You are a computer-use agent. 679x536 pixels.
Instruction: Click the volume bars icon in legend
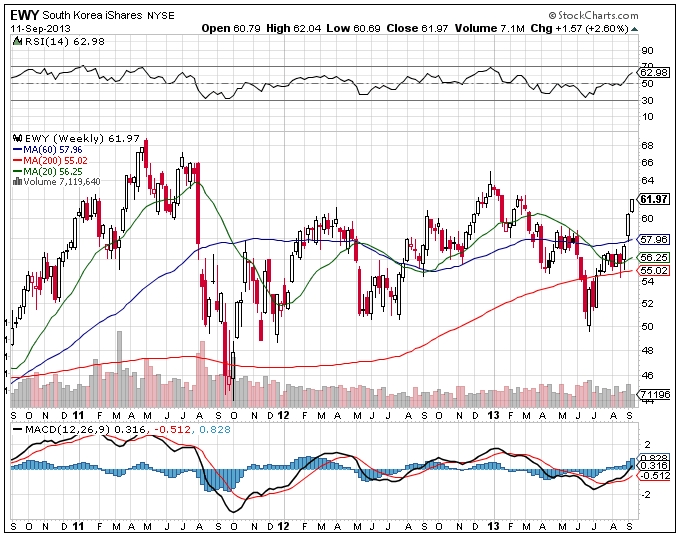[x=18, y=182]
